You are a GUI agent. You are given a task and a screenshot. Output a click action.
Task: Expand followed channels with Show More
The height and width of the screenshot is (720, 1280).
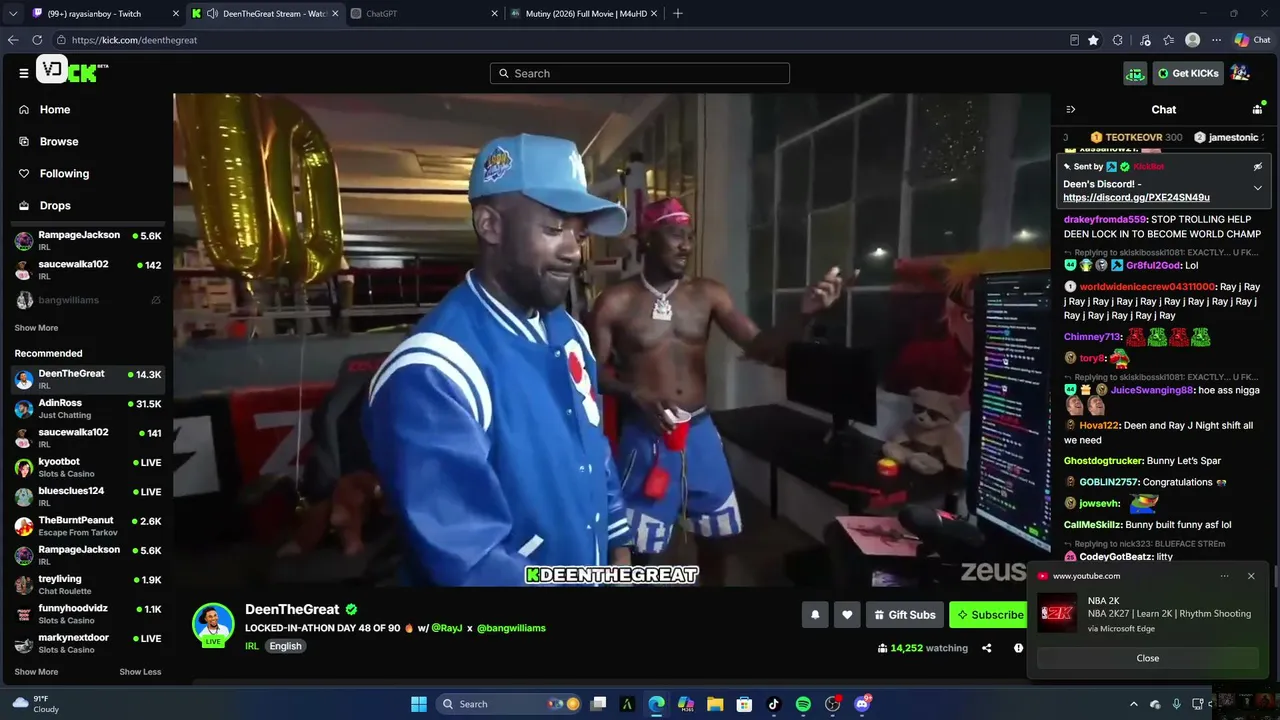[36, 328]
